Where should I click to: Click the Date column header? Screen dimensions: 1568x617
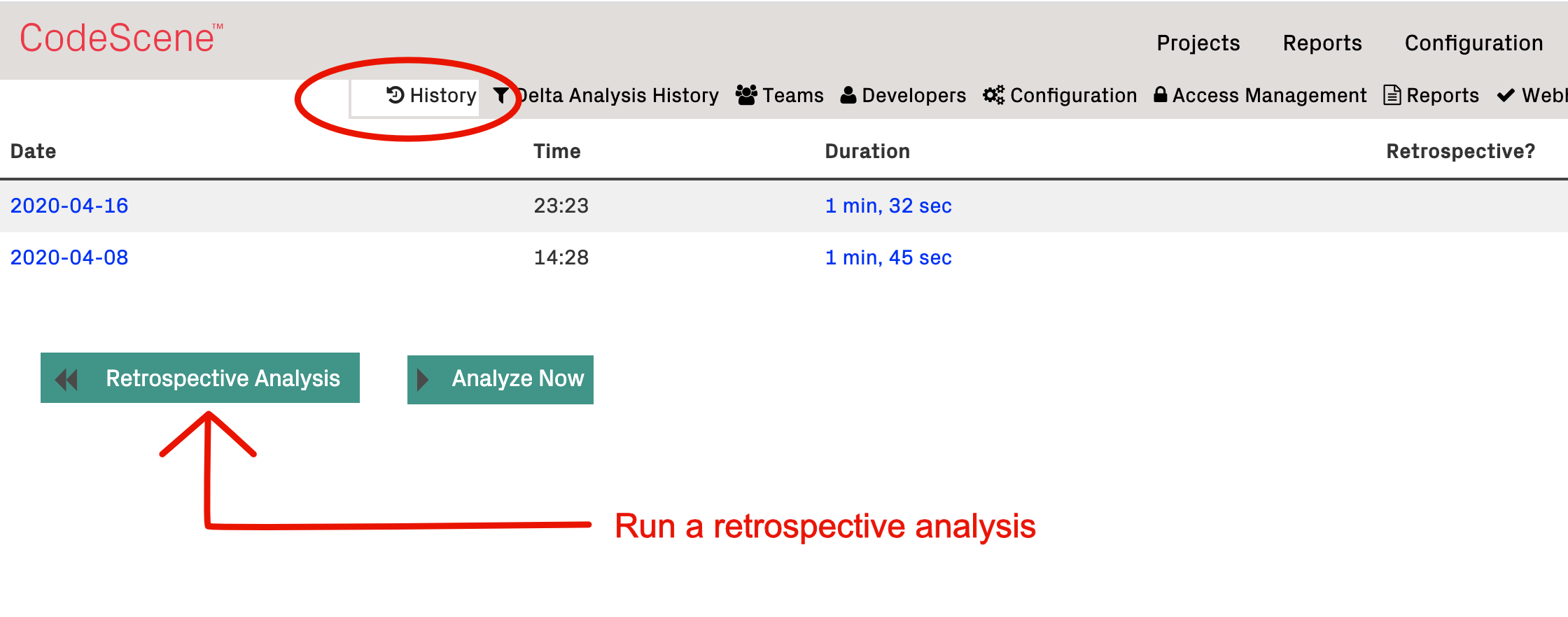(x=33, y=151)
